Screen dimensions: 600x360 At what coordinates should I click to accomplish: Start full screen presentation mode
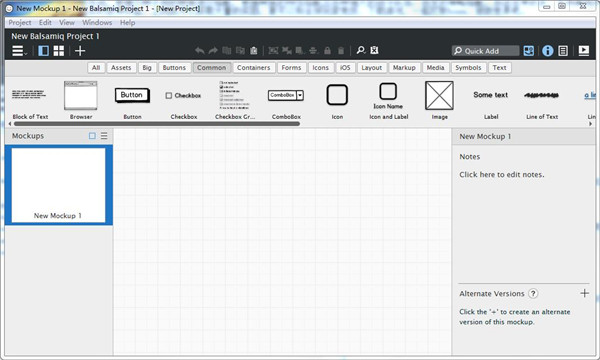pos(584,50)
